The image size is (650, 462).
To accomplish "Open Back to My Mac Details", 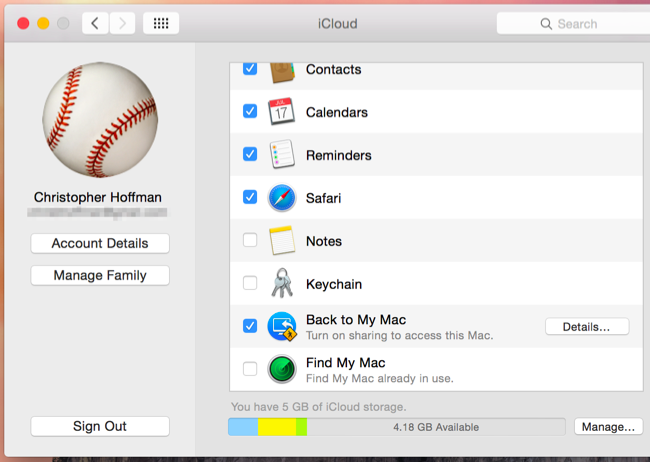I will pyautogui.click(x=586, y=327).
